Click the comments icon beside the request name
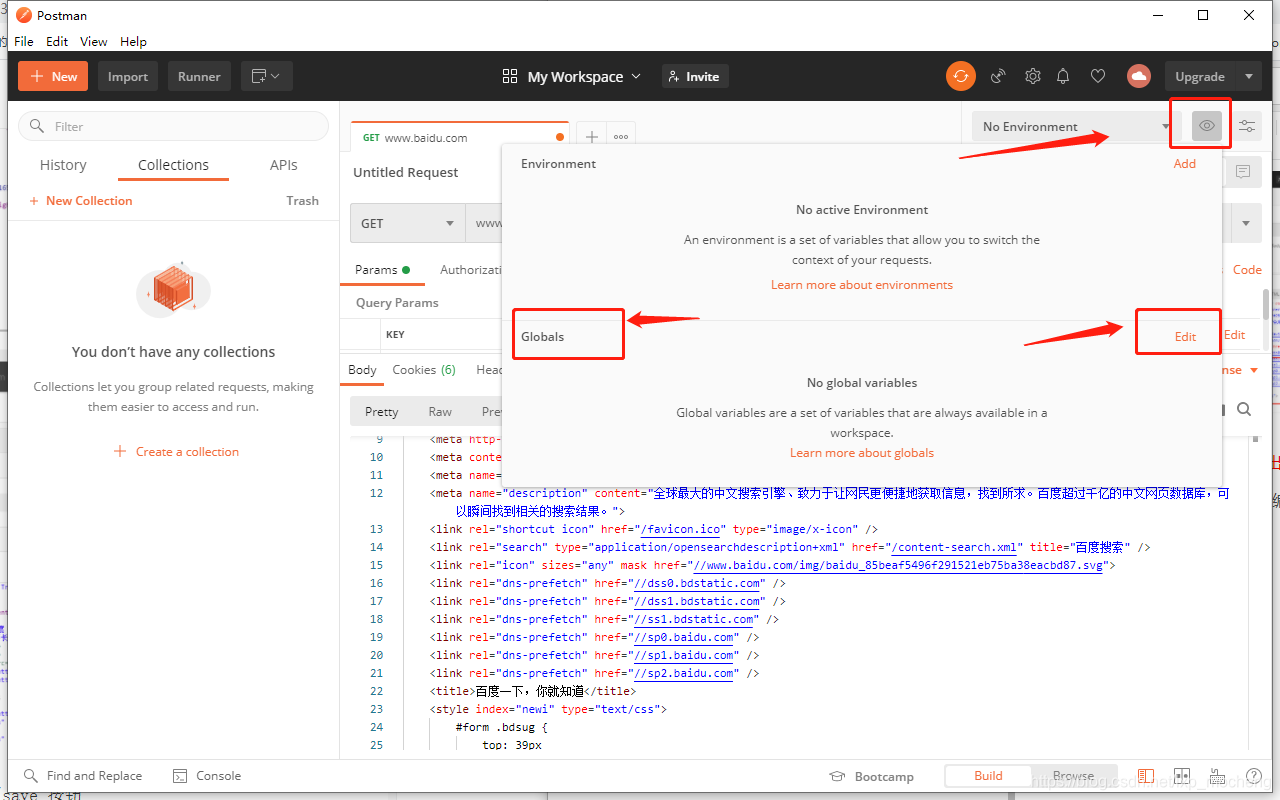1280x800 pixels. click(1243, 172)
